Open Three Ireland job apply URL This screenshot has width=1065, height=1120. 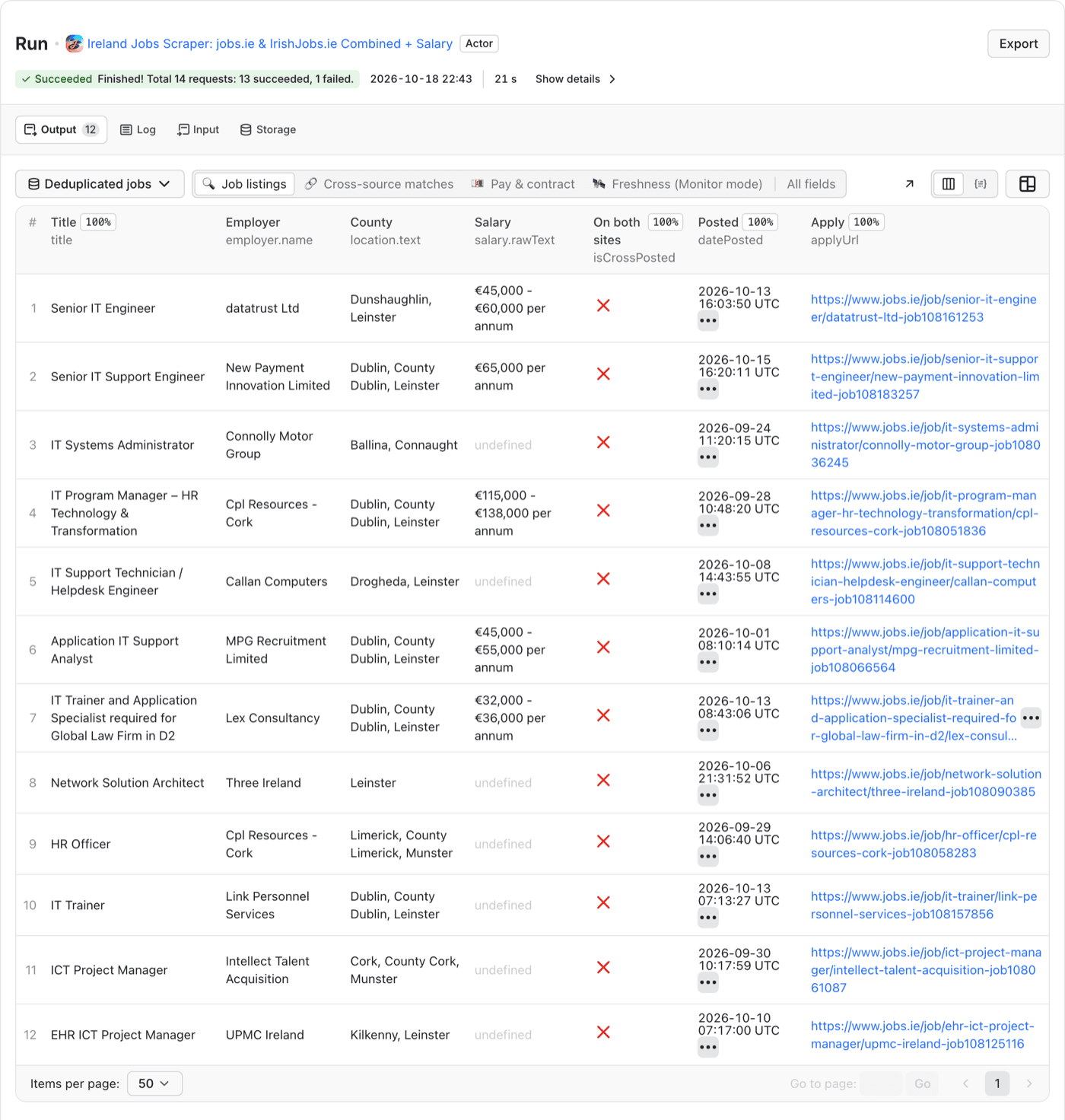coord(926,783)
